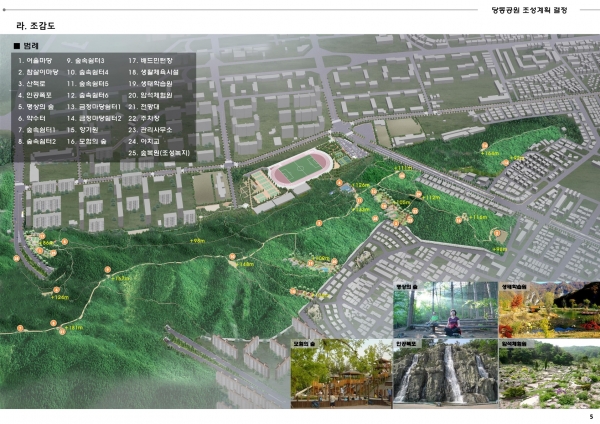Open the 모험의 숲 playground photo
Screen dimensions: 600x424
click(x=341, y=373)
